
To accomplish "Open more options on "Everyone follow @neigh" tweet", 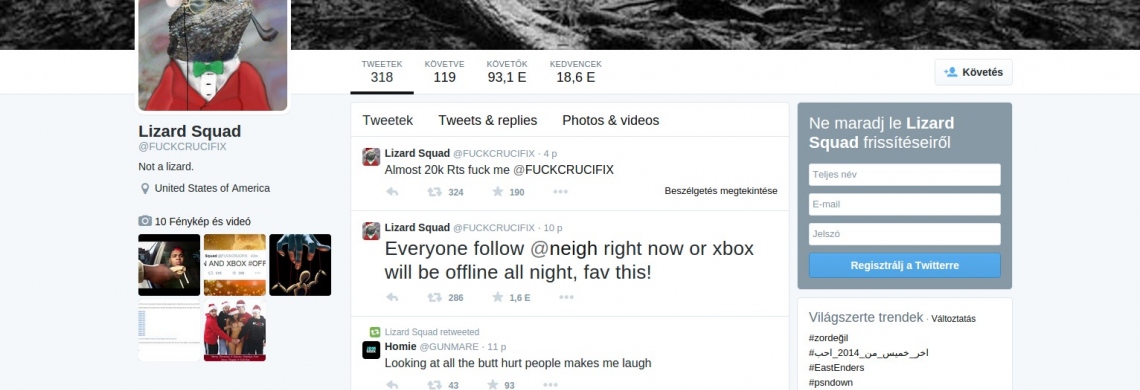I will [x=566, y=298].
